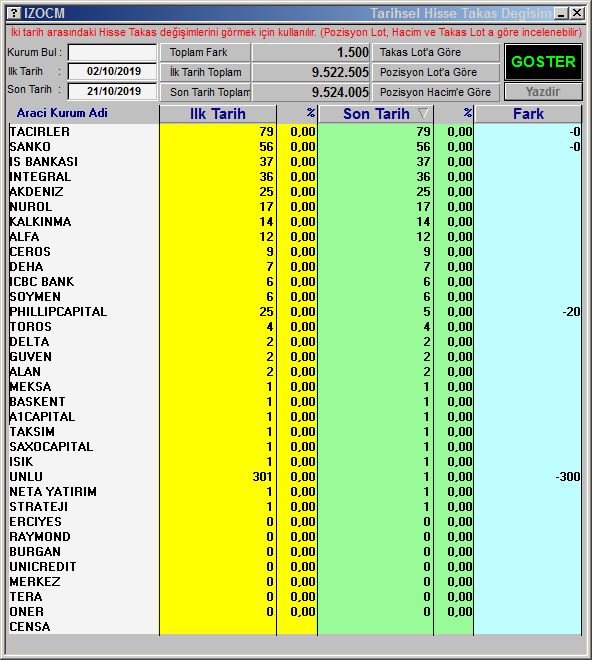Click the Araci Kurum Adi header
The height and width of the screenshot is (660, 592).
tap(62, 113)
